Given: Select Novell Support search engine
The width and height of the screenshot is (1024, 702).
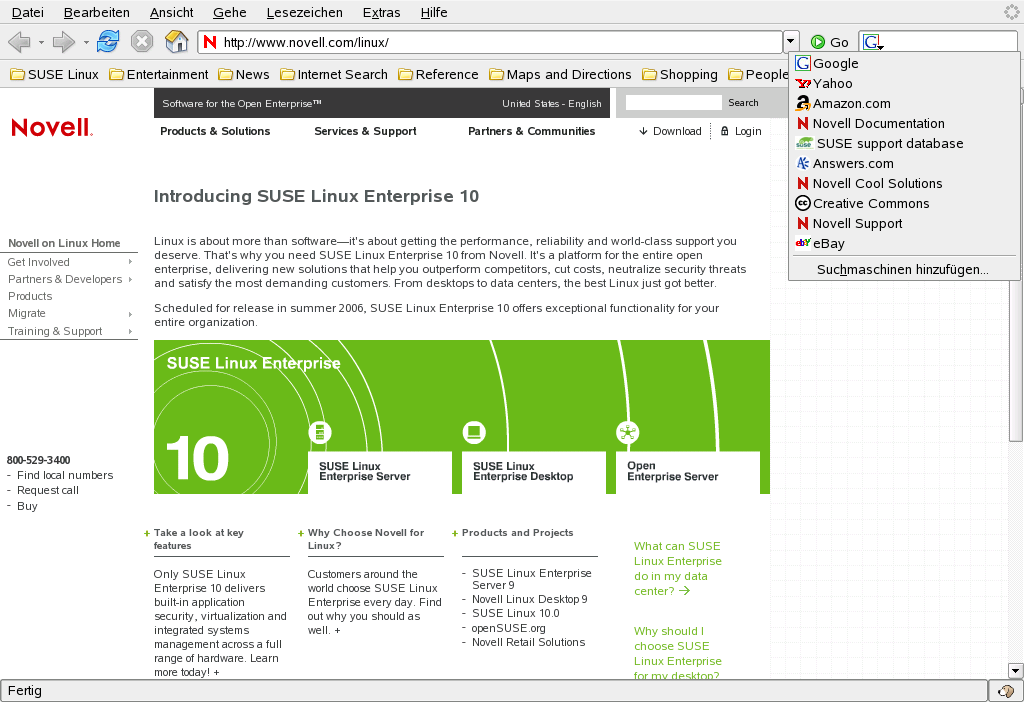Looking at the screenshot, I should 904,223.
